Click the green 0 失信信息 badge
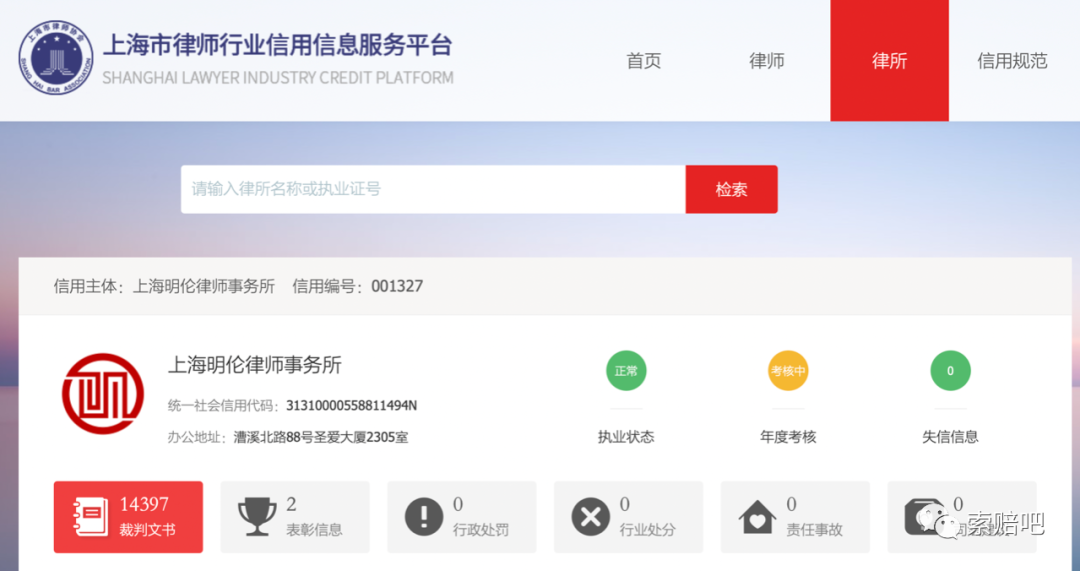The image size is (1080, 571). point(951,371)
